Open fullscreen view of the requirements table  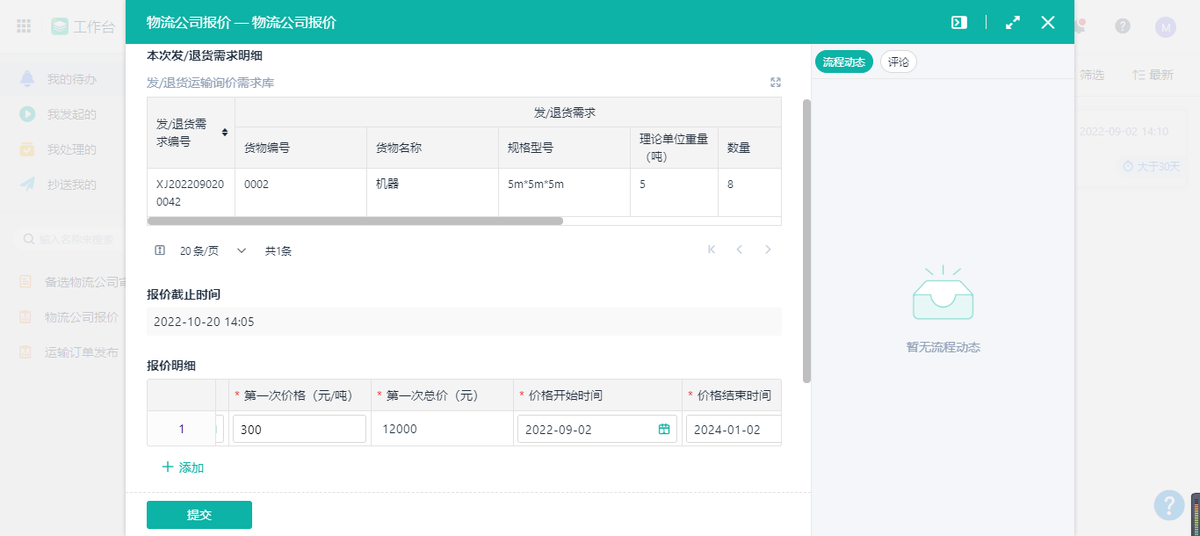775,82
